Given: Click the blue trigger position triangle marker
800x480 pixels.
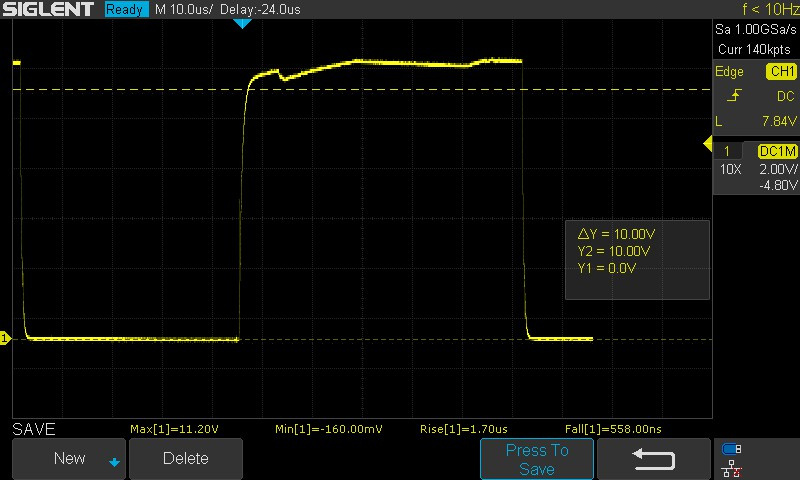Looking at the screenshot, I should (x=240, y=23).
